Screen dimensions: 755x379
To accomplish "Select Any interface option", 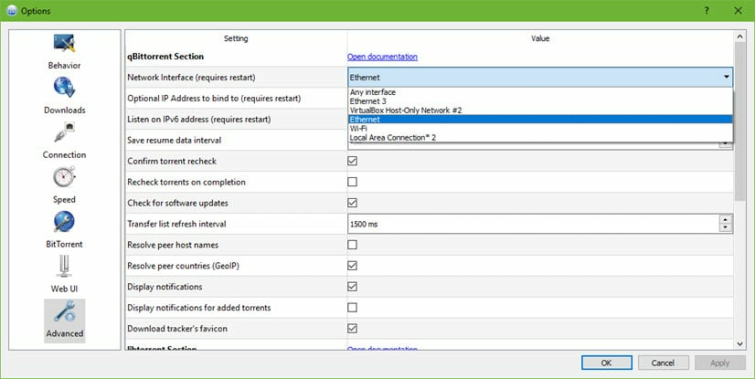I will coord(373,92).
